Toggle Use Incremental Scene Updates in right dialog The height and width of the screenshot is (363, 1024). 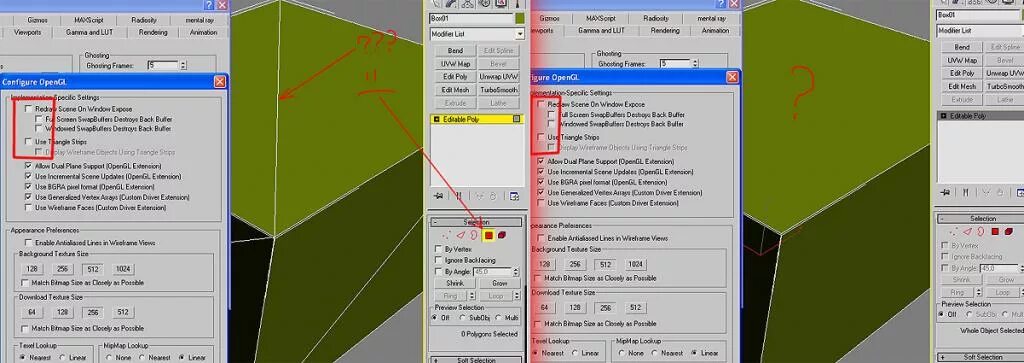coord(540,172)
